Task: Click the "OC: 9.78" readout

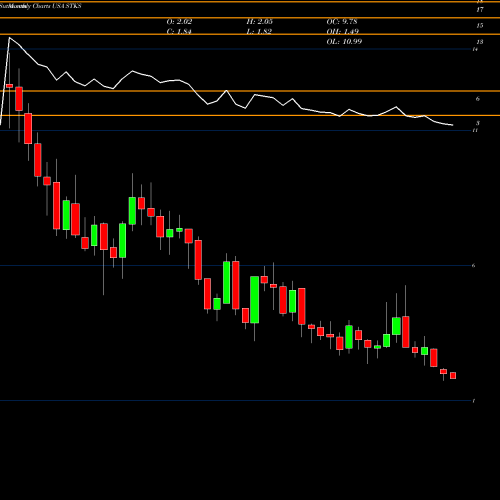Action: click(x=342, y=22)
